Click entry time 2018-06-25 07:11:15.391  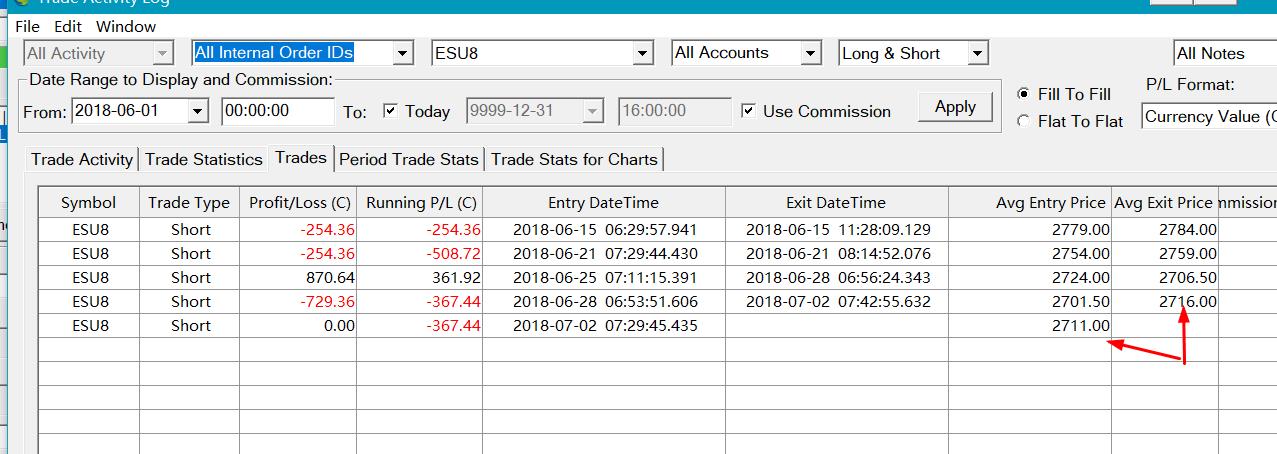605,278
